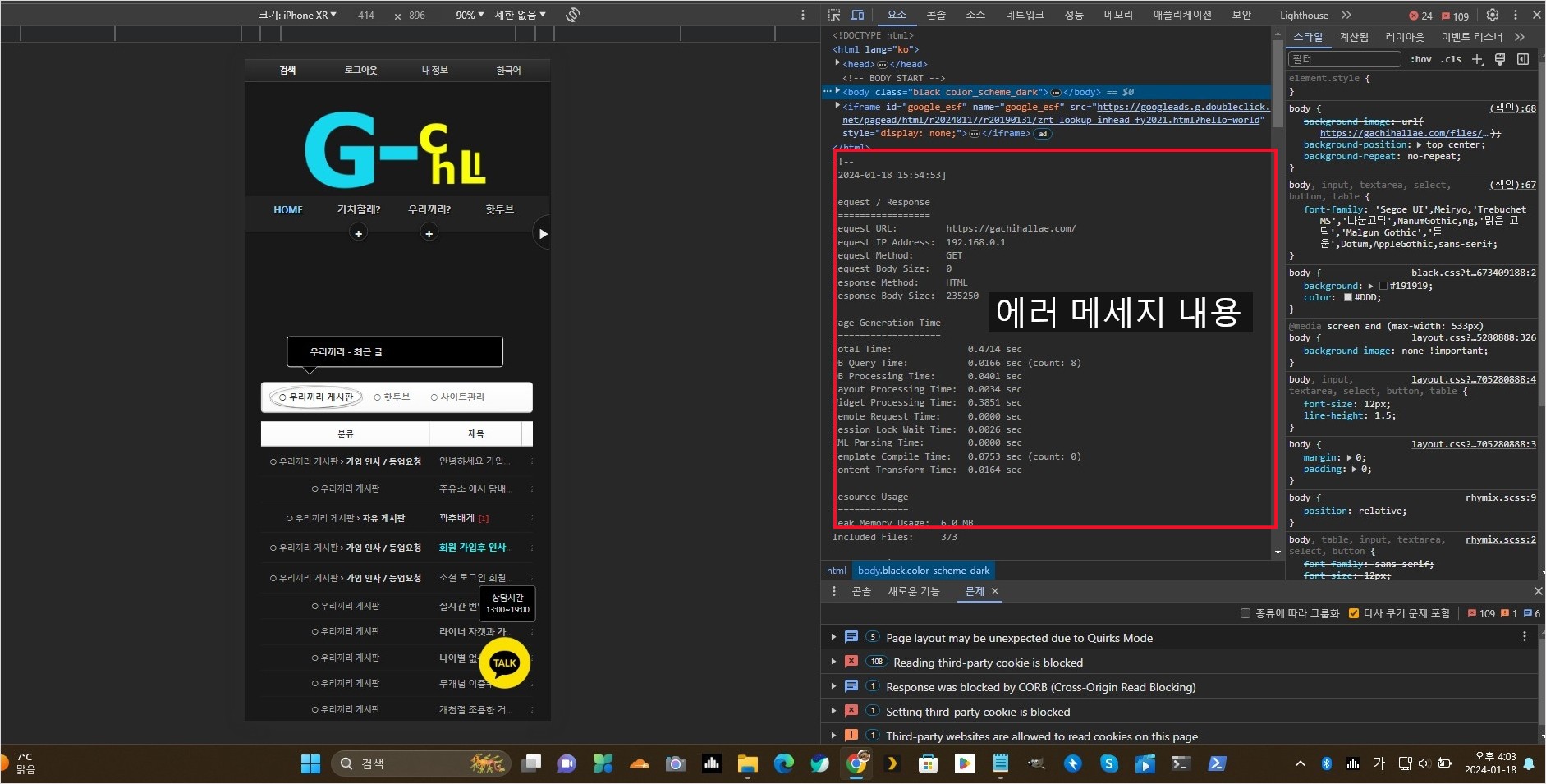
Task: Activate the inspect element picker tool
Action: coord(834,15)
